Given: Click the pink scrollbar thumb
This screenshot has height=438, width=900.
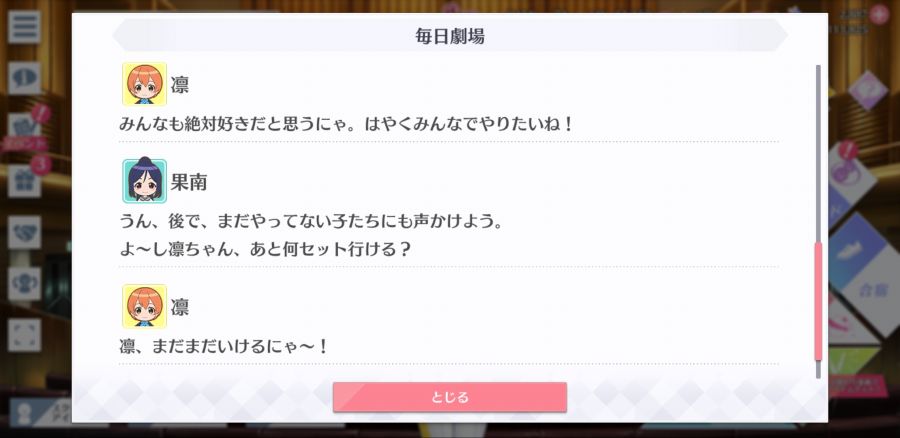Looking at the screenshot, I should pos(818,301).
